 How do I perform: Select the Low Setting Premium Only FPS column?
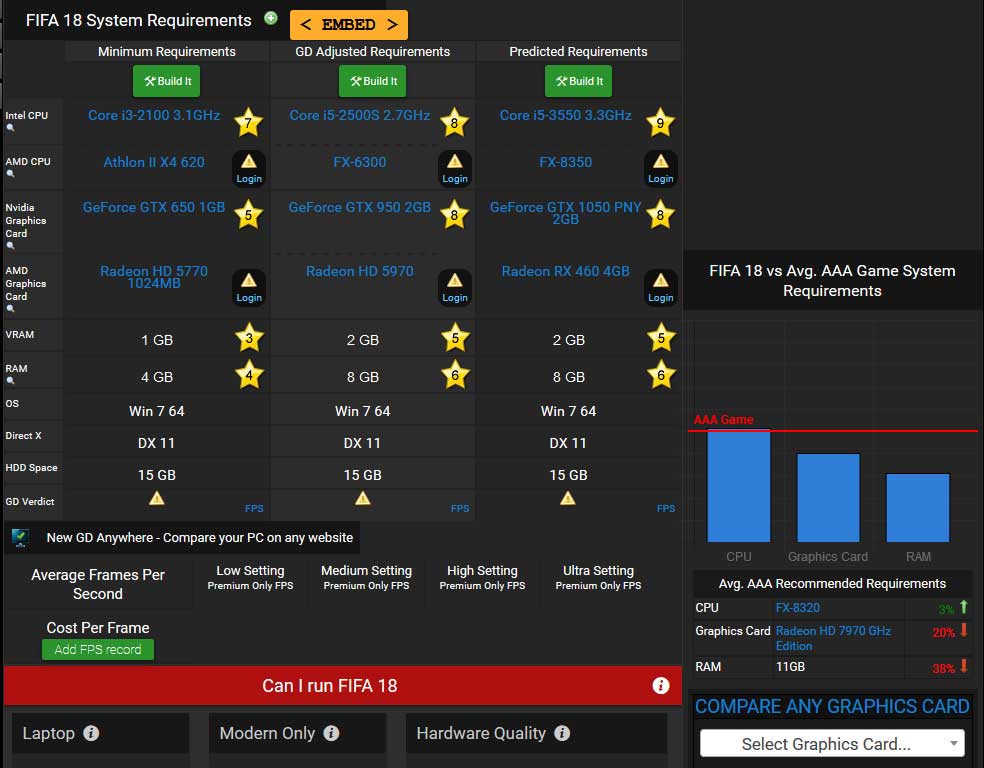[250, 577]
